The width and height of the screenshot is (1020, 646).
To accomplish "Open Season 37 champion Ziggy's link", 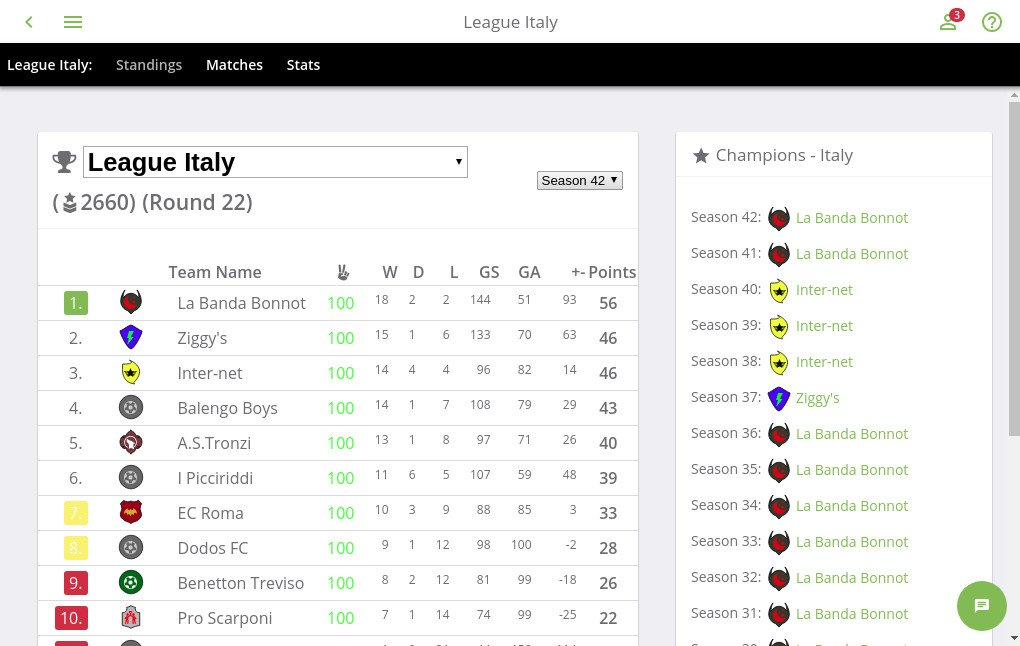I will click(817, 398).
